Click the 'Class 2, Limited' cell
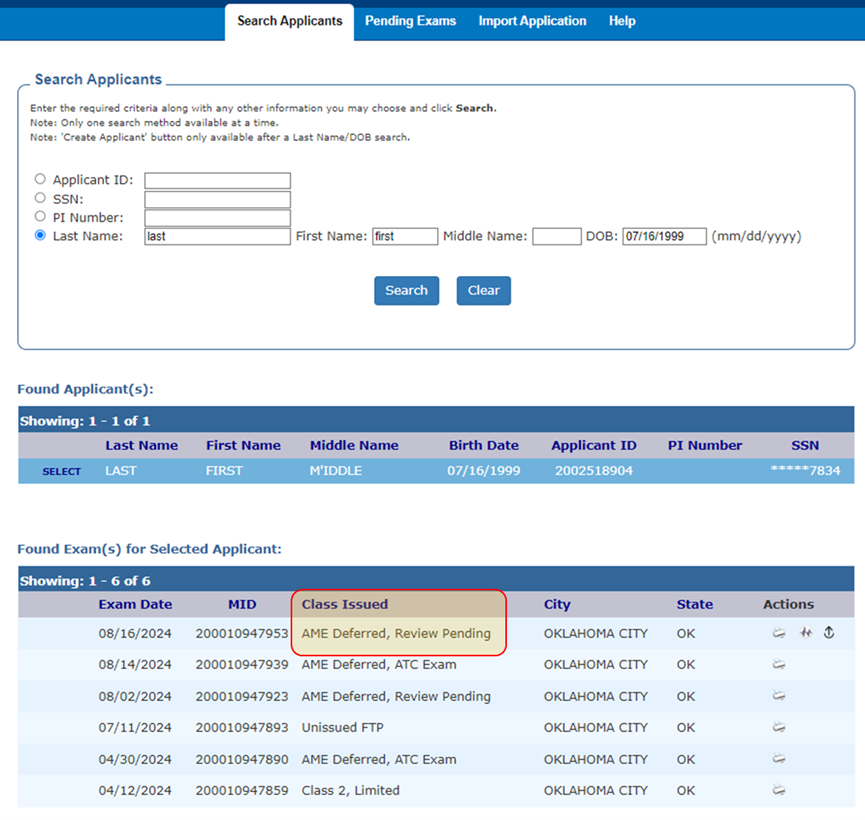Screen dimensions: 865x820 point(350,790)
